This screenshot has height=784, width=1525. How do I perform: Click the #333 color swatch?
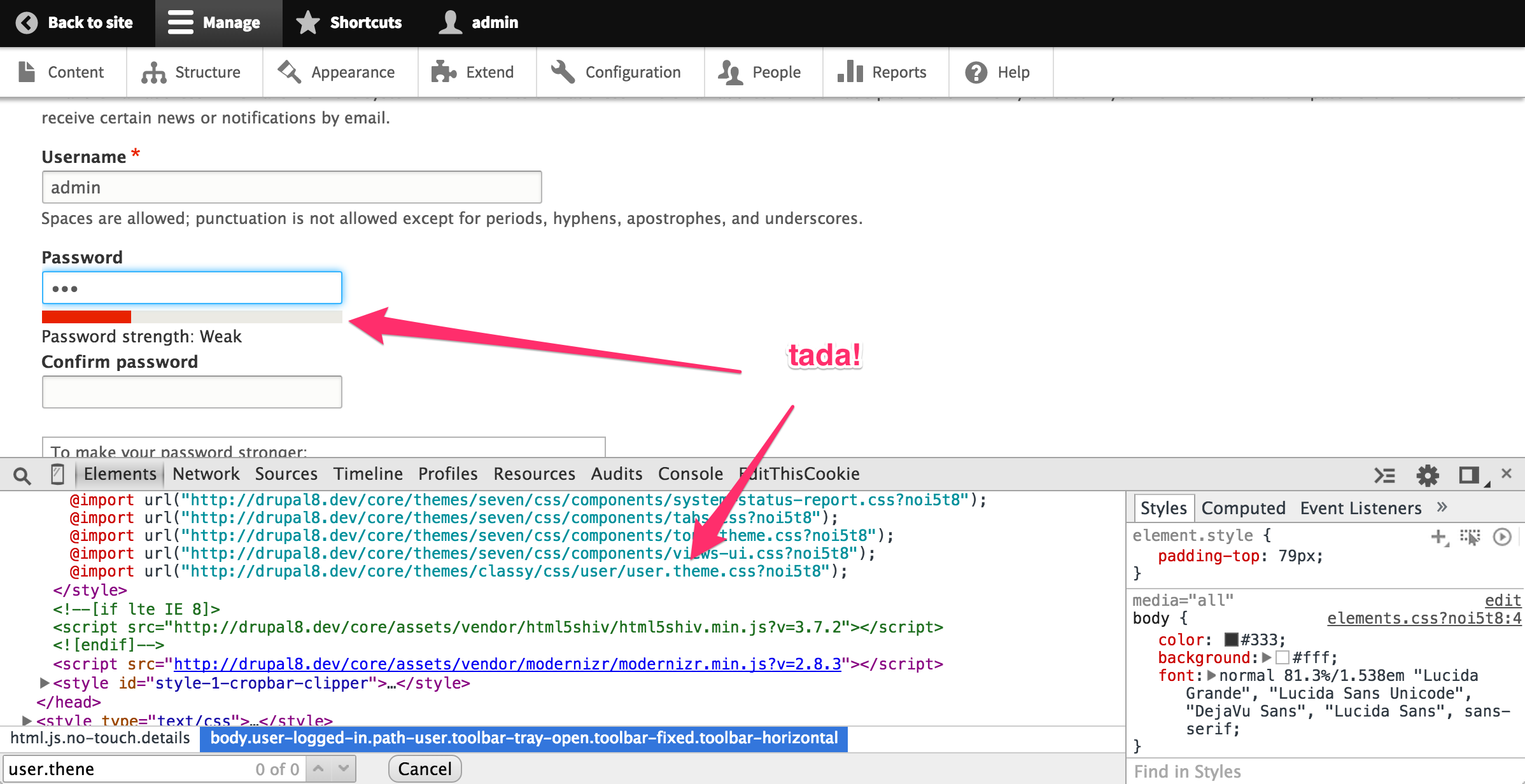click(x=1231, y=640)
